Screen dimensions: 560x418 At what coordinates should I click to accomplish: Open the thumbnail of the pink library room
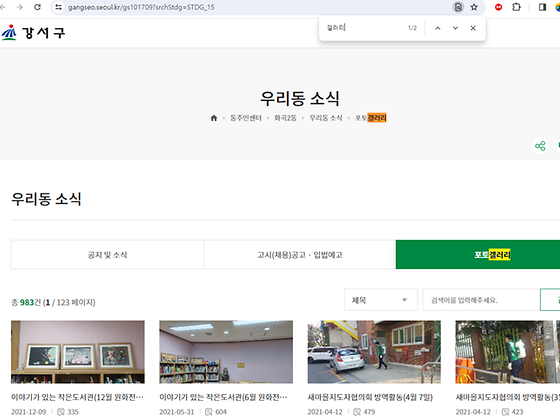pos(226,352)
